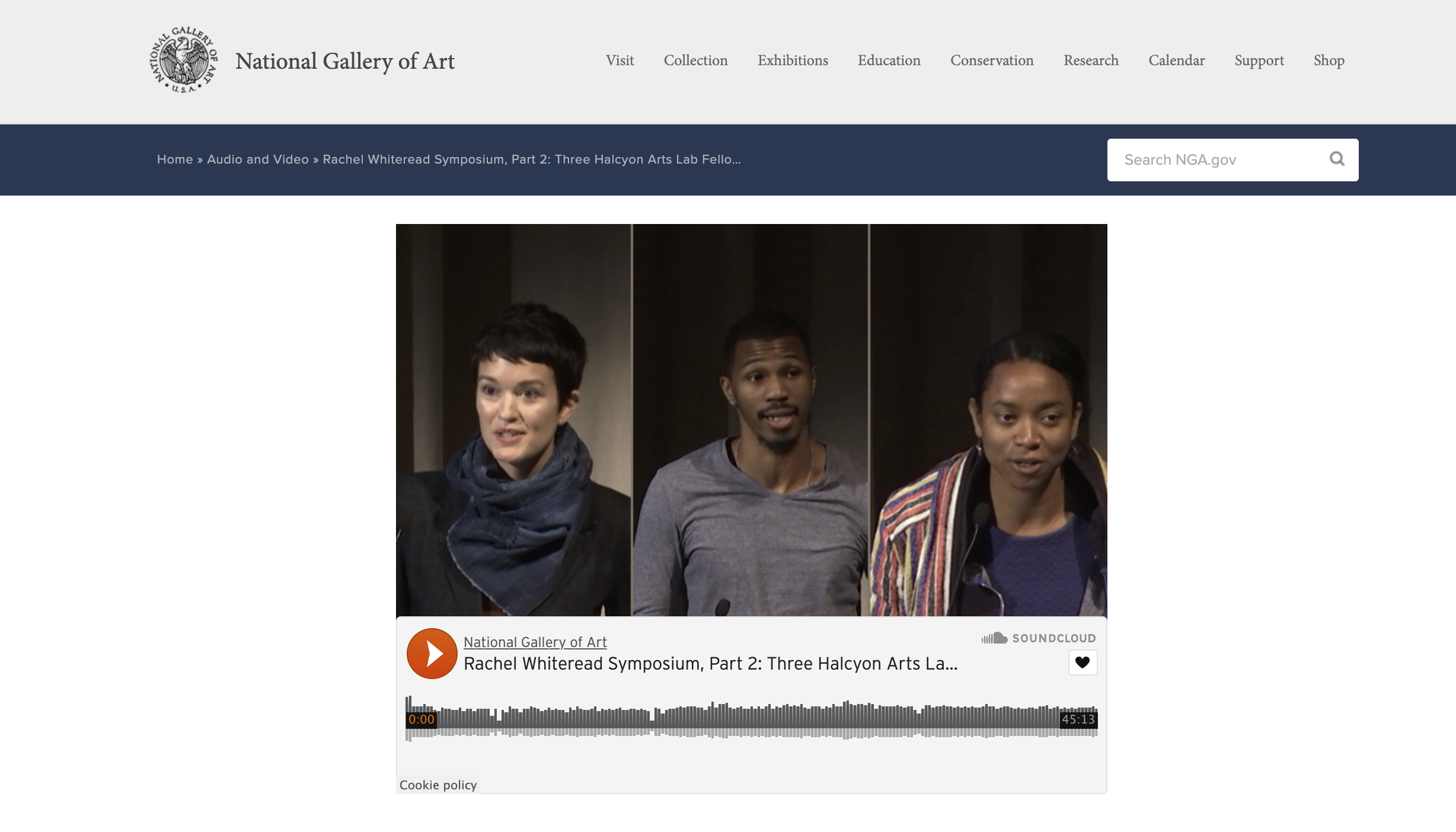Screen dimensions: 1456x832
Task: Click the National Gallery of Art seal logo
Action: (x=183, y=60)
